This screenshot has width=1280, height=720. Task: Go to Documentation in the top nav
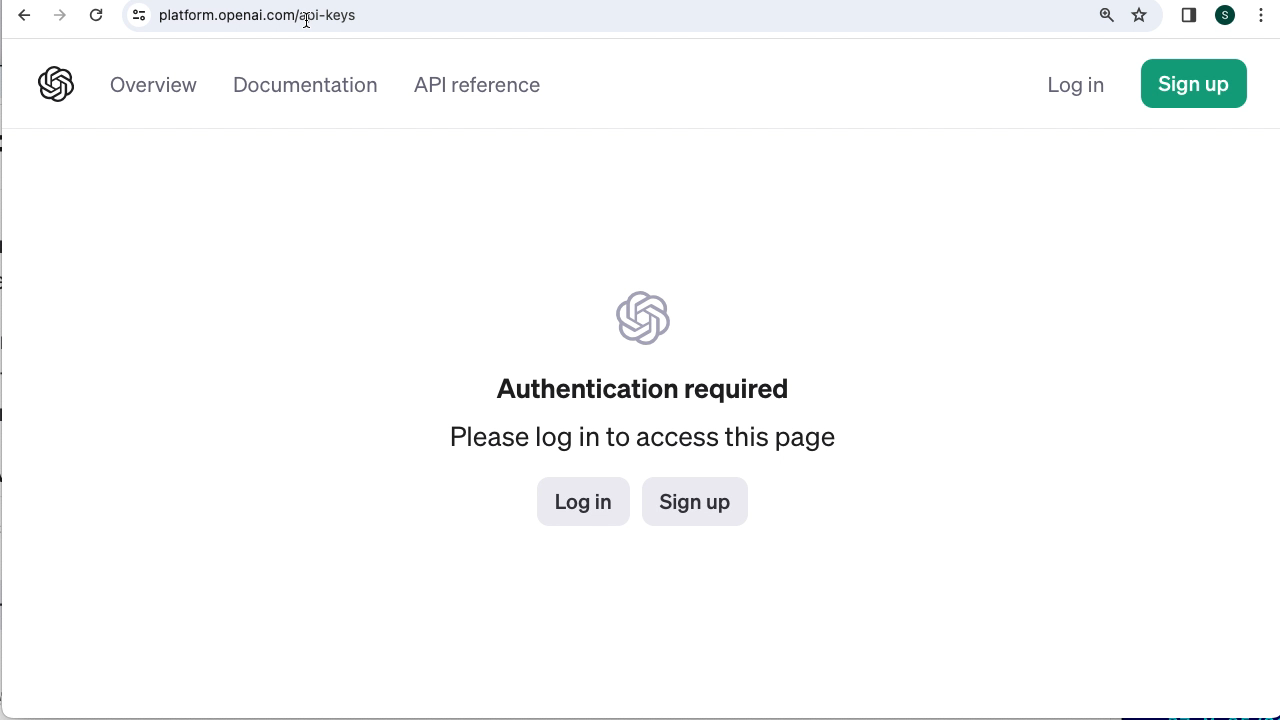[305, 85]
